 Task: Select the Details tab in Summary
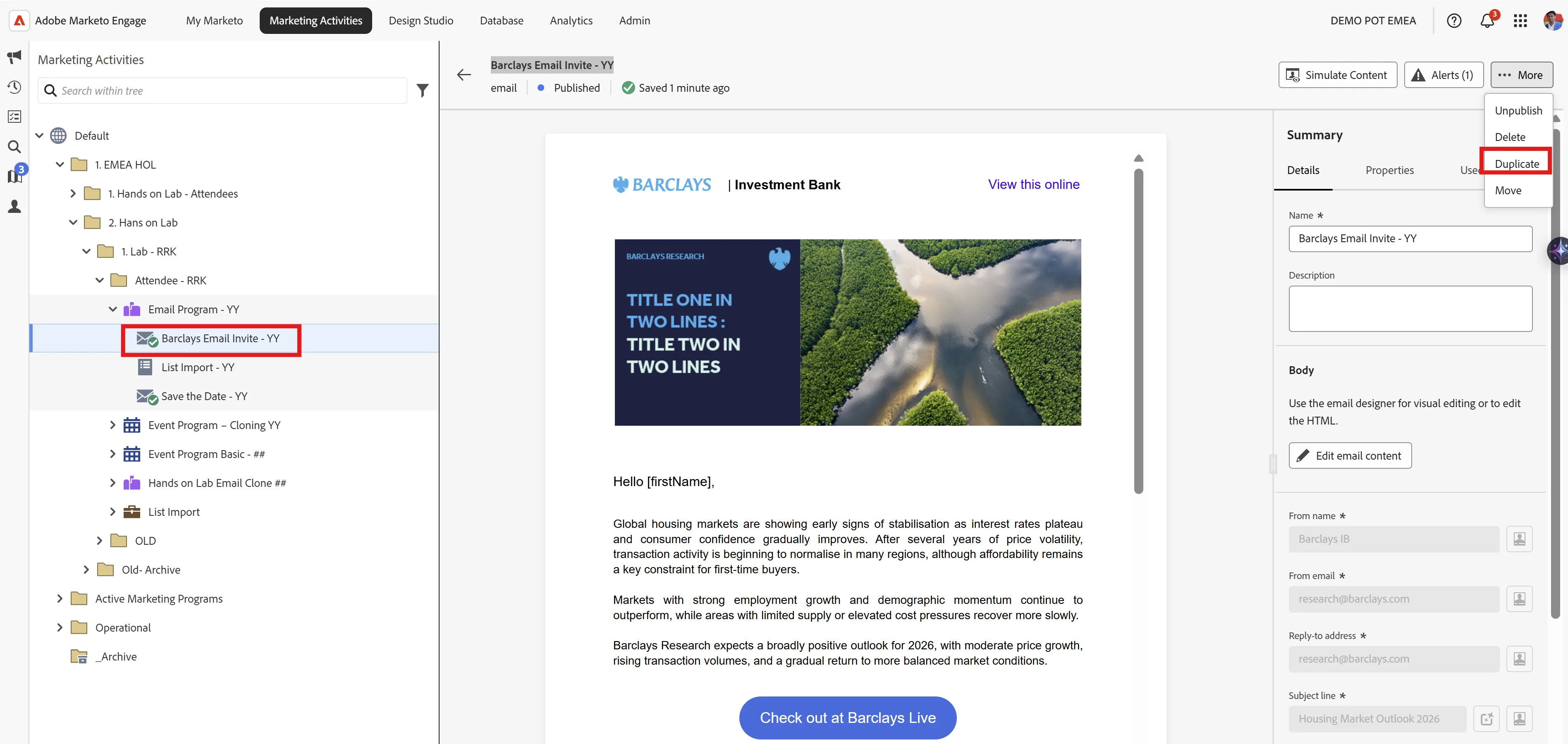(x=1303, y=170)
